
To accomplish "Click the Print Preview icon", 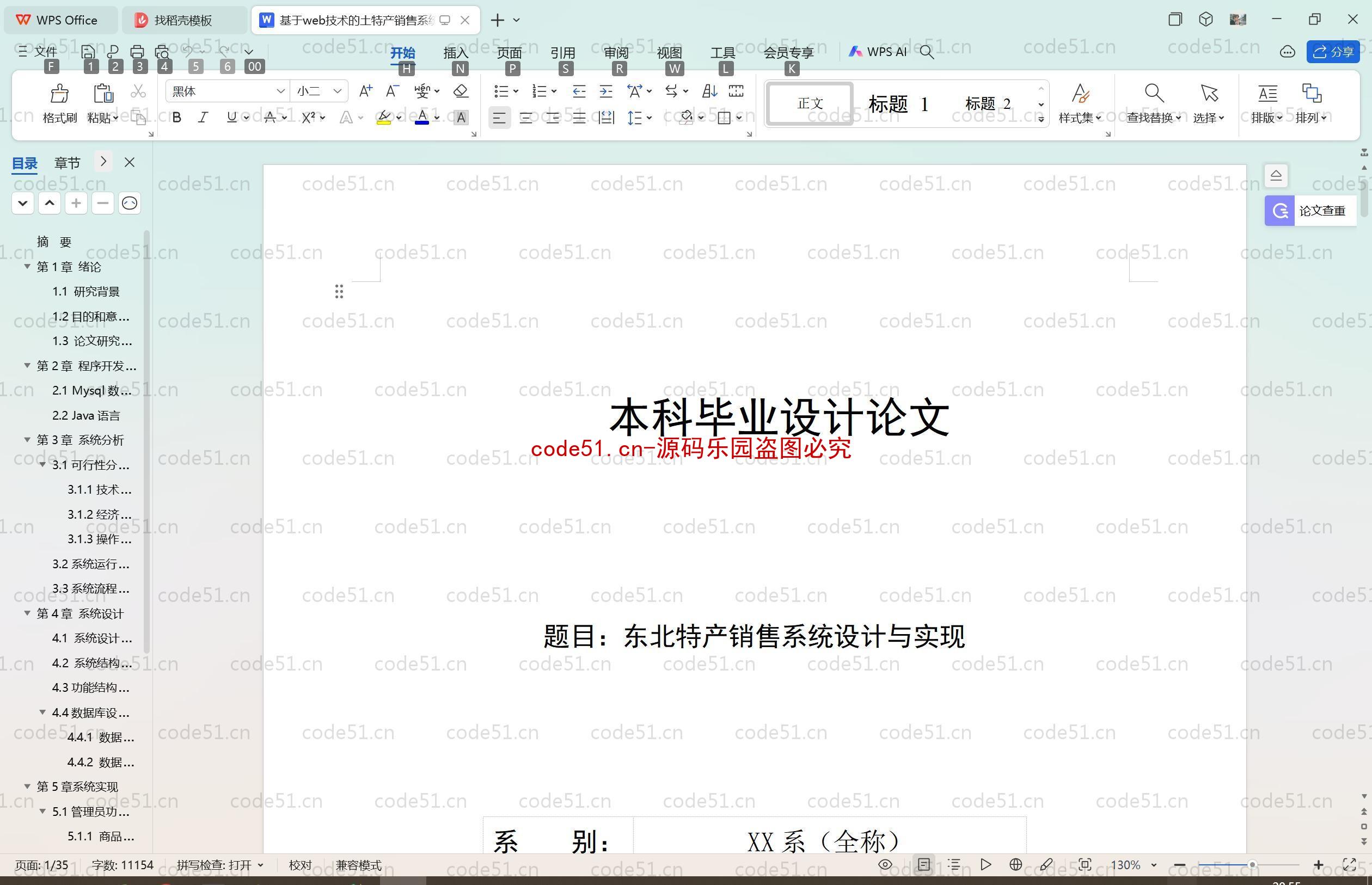I will click(162, 52).
